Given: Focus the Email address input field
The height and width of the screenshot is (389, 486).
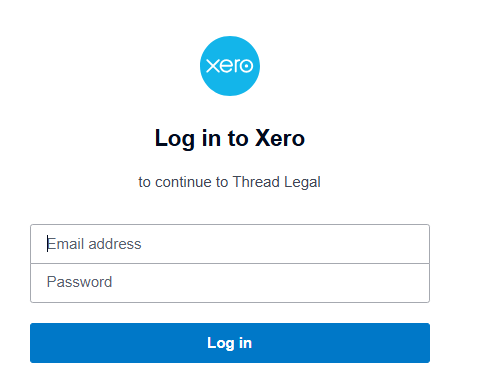Looking at the screenshot, I should 230,244.
